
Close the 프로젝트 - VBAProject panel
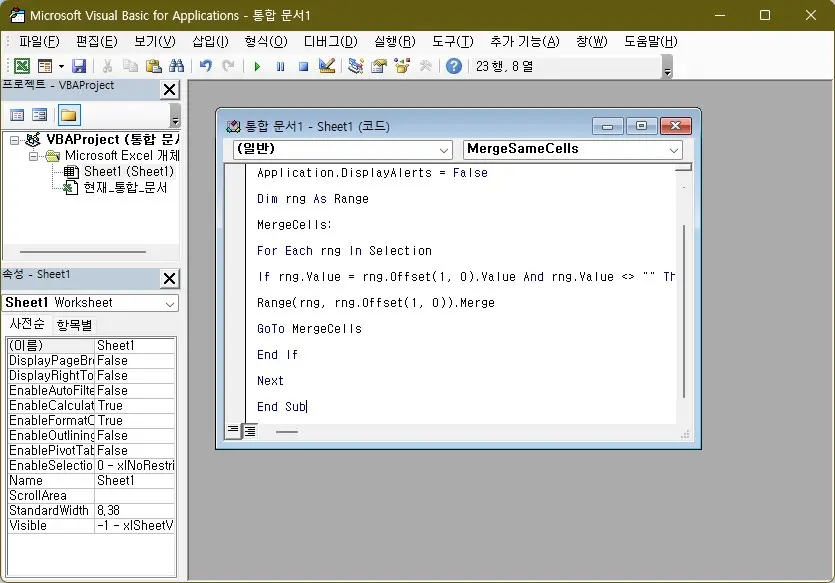click(169, 89)
